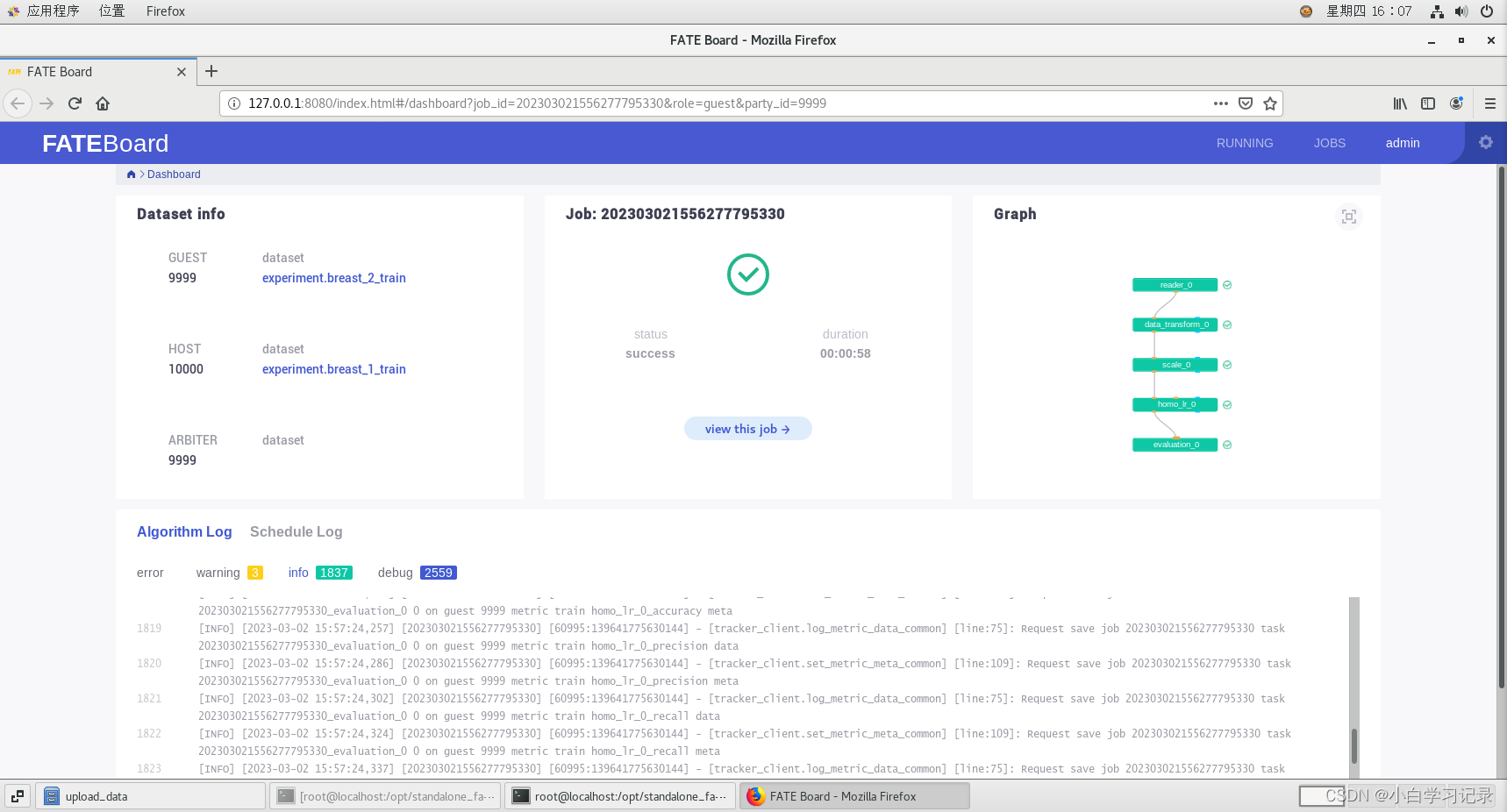Image resolution: width=1507 pixels, height=812 pixels.
Task: Click the site information icon in URL bar
Action: [234, 103]
